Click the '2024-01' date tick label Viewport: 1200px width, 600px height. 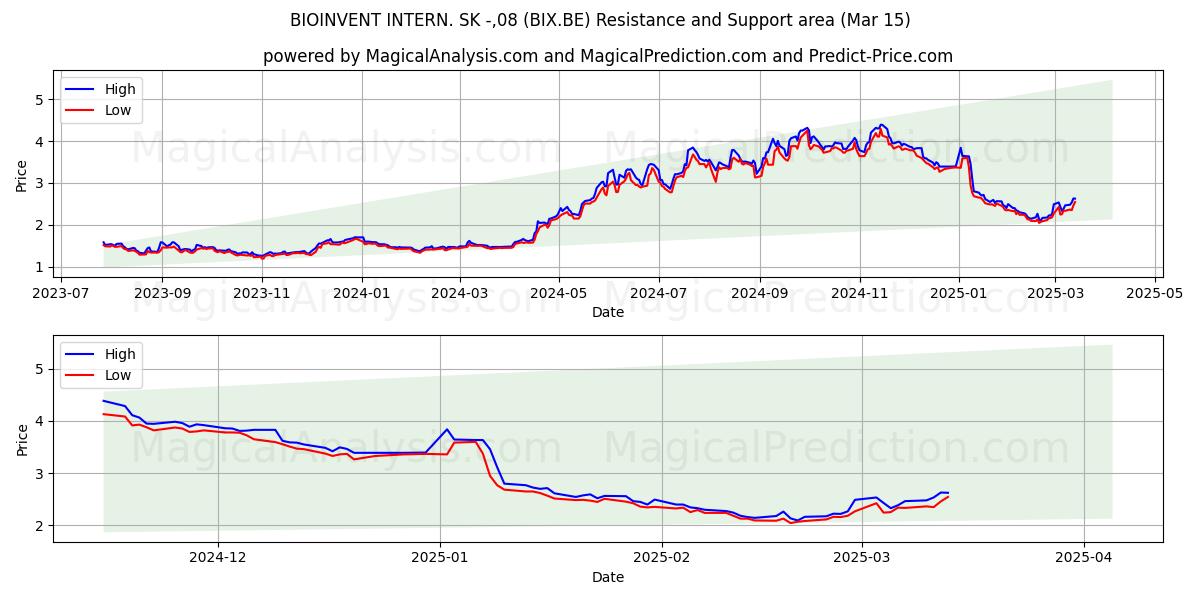point(361,294)
